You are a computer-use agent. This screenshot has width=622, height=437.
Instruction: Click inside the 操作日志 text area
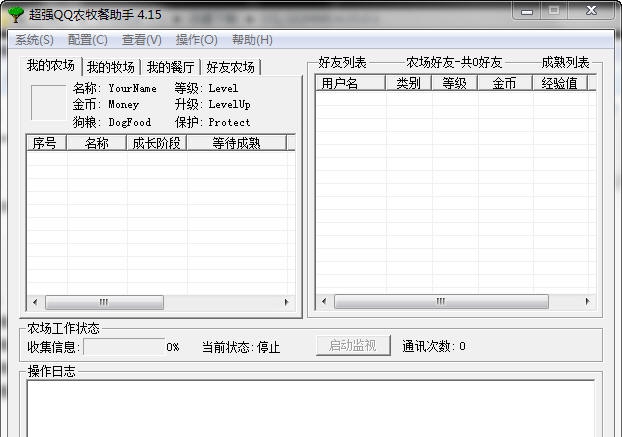pos(311,408)
